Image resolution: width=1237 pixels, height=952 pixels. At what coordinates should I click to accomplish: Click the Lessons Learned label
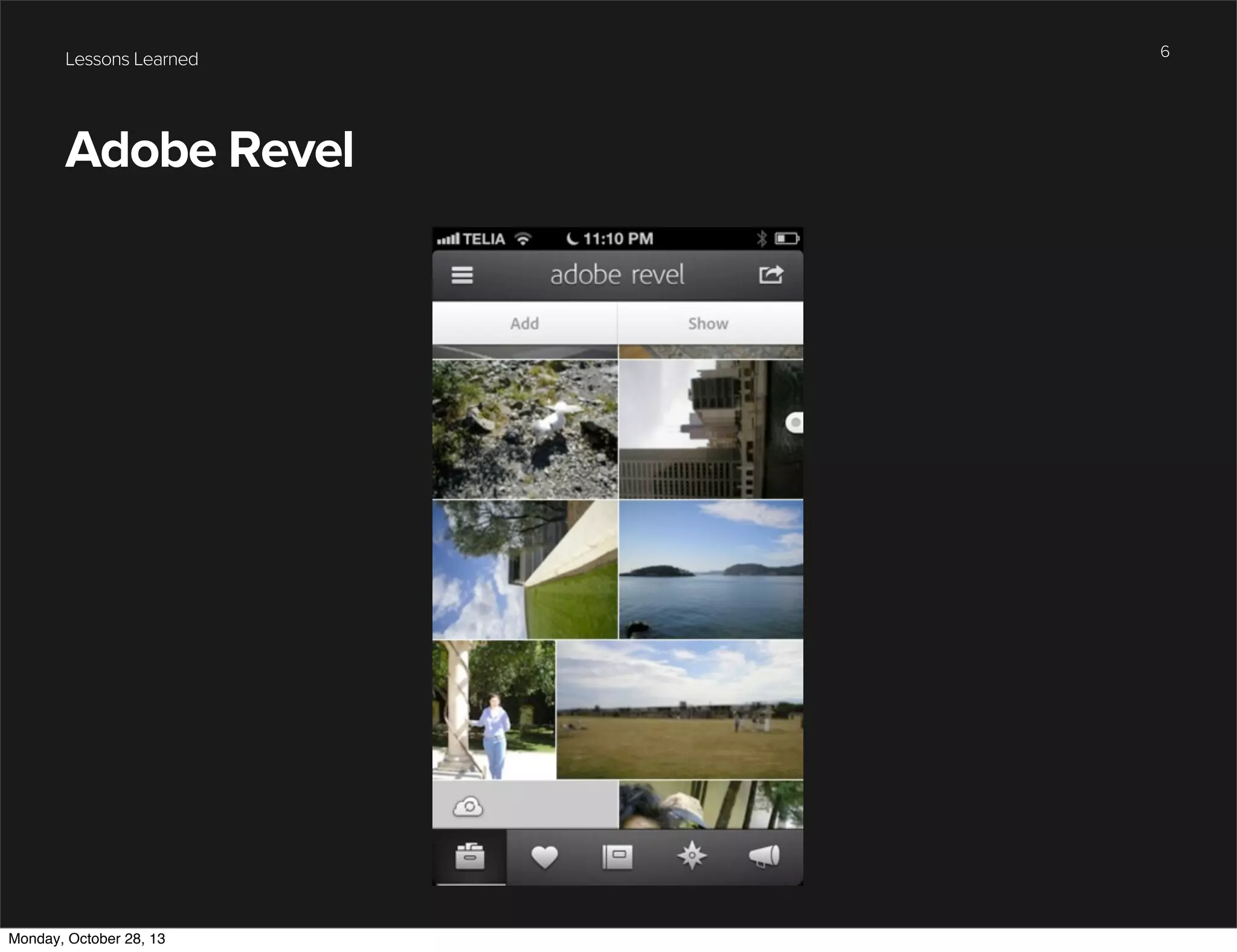click(x=132, y=59)
